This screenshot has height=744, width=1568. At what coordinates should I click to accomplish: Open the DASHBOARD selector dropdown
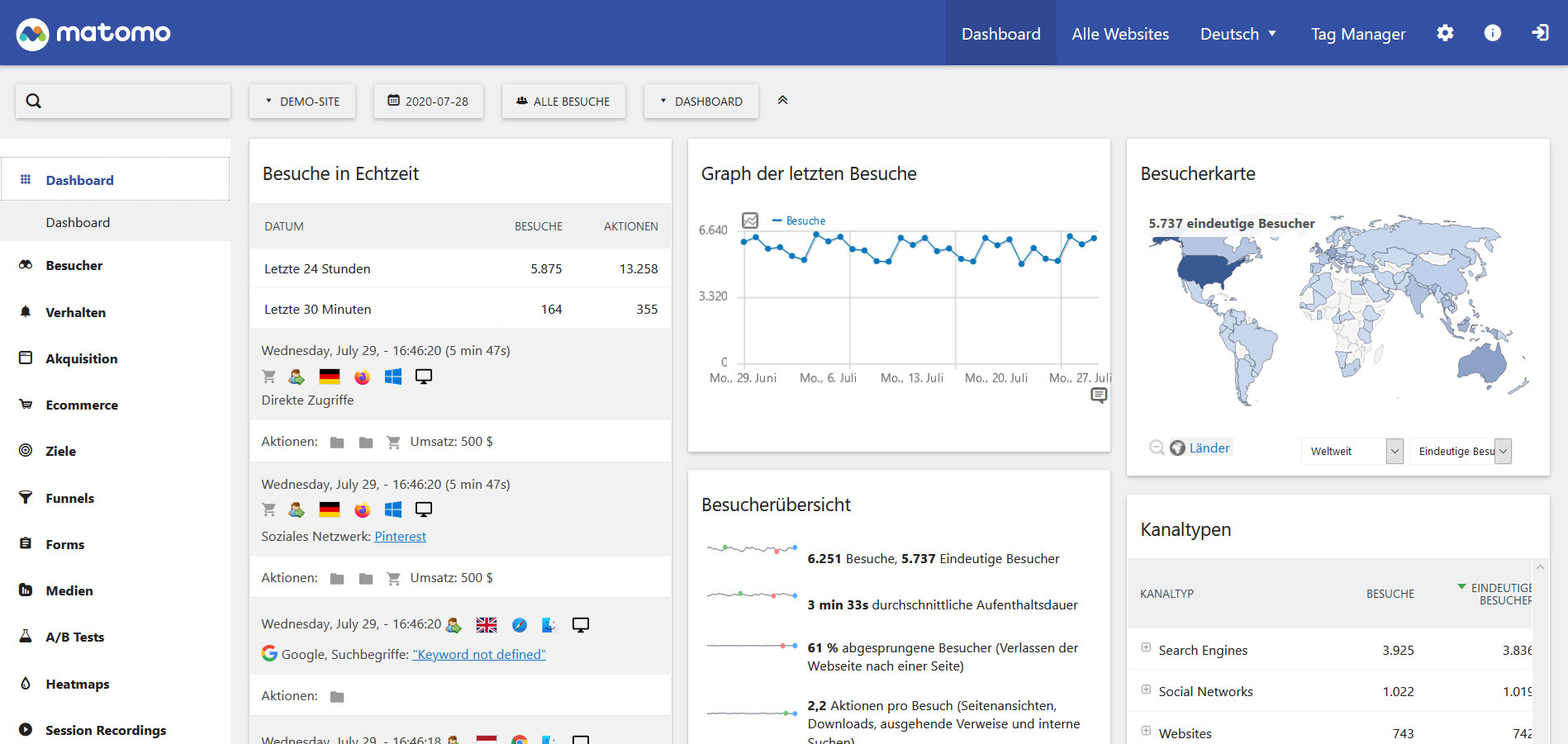(701, 102)
